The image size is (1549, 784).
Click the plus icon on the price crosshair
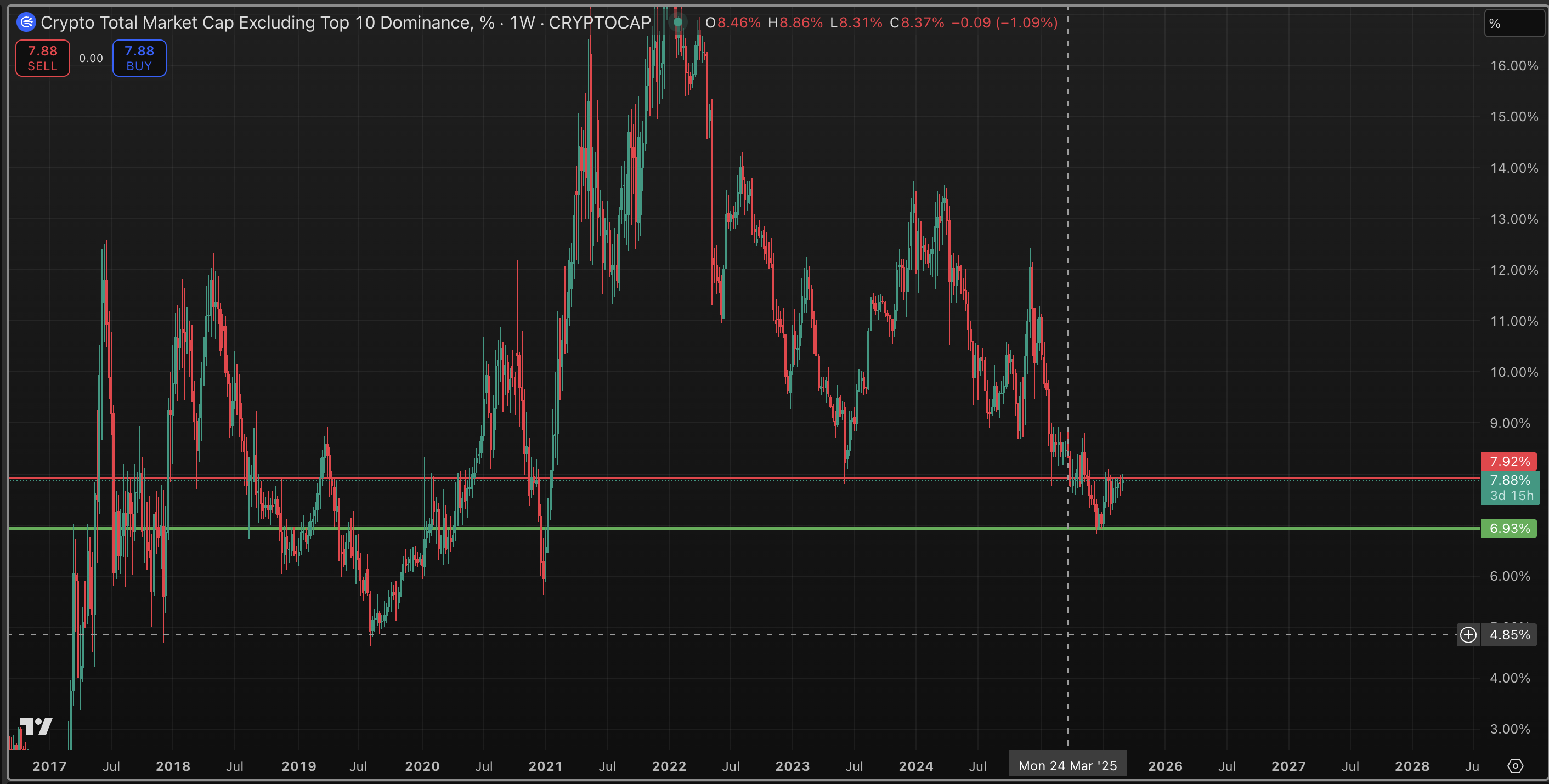1468,635
